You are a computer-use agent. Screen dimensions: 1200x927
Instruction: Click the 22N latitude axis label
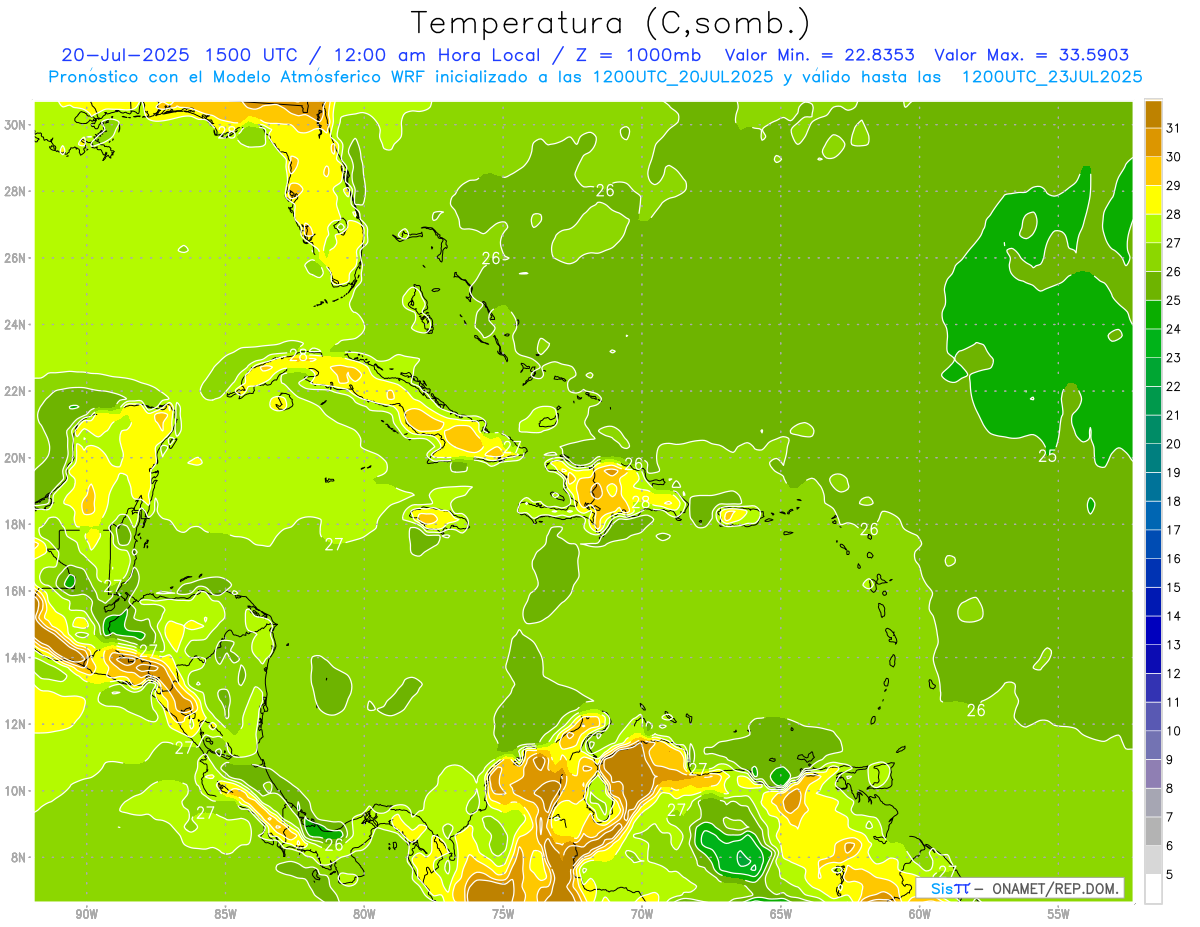(15, 391)
